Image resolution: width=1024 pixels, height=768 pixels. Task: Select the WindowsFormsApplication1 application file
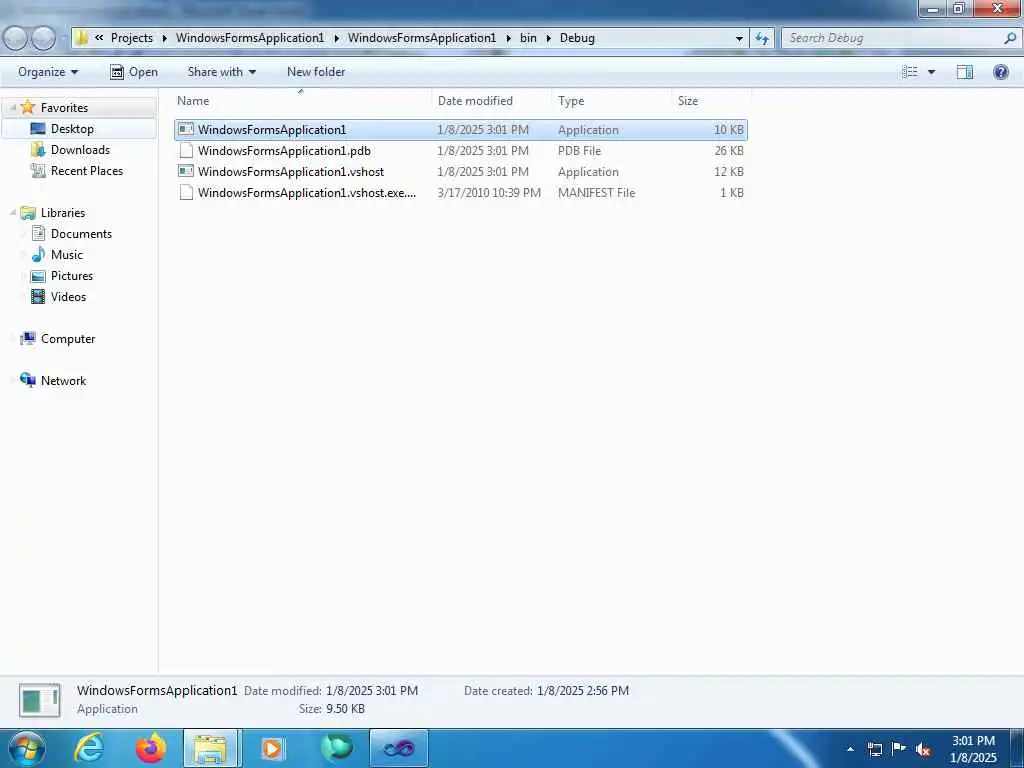pyautogui.click(x=460, y=129)
